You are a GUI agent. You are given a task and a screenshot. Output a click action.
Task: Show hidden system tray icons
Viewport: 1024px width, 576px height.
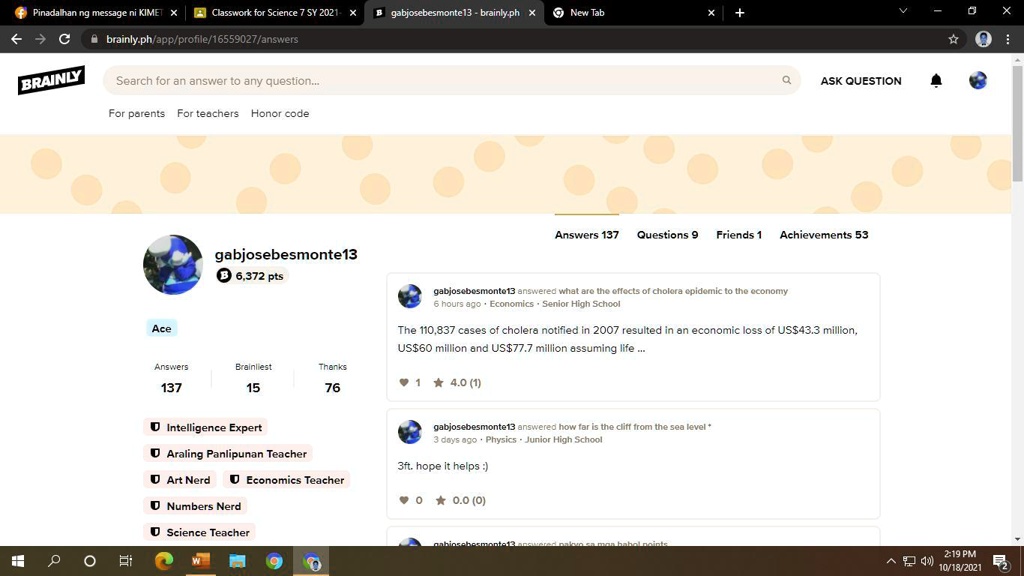(x=891, y=561)
